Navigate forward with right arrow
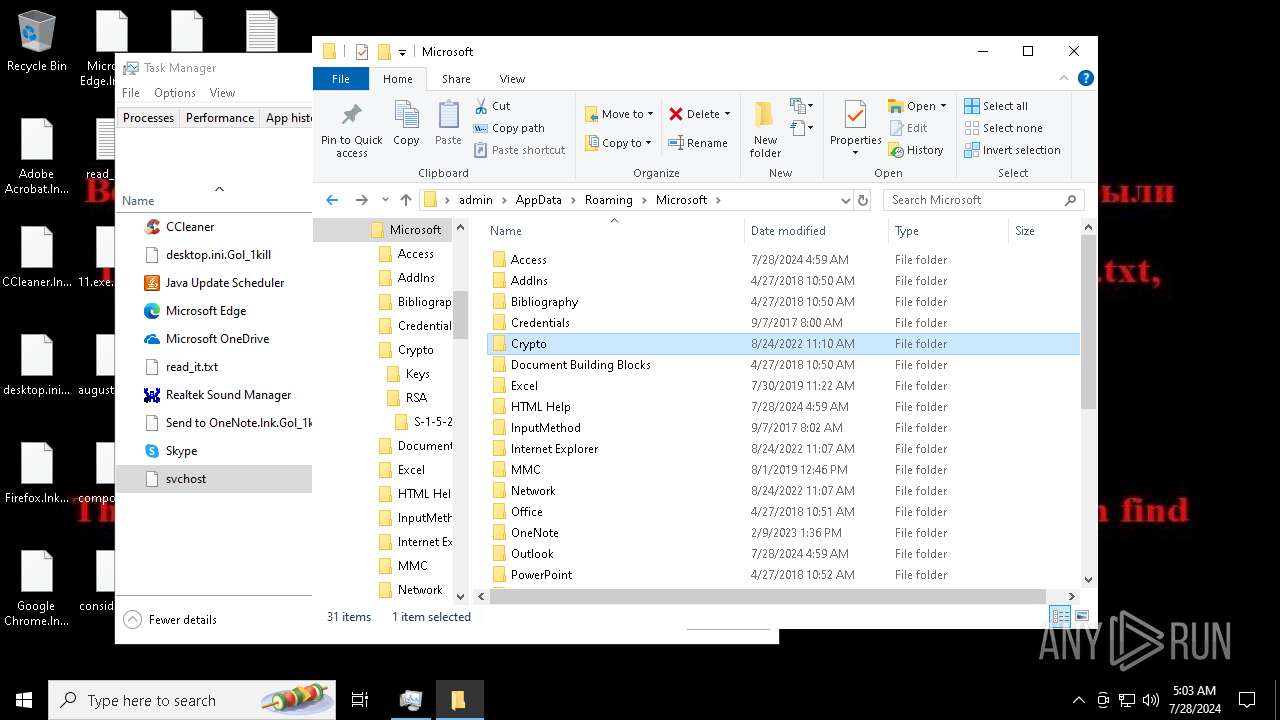Image resolution: width=1280 pixels, height=720 pixels. tap(362, 200)
